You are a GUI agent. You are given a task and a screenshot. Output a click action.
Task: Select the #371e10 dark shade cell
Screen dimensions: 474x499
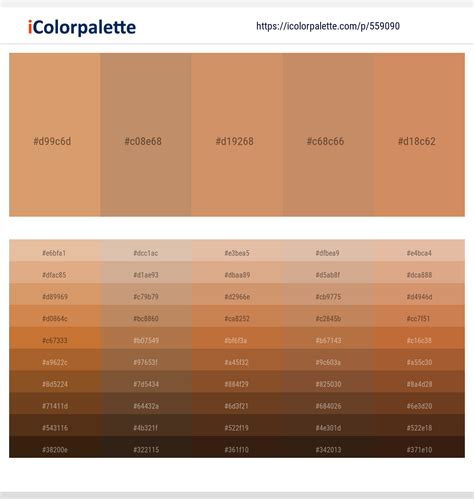[x=419, y=447]
